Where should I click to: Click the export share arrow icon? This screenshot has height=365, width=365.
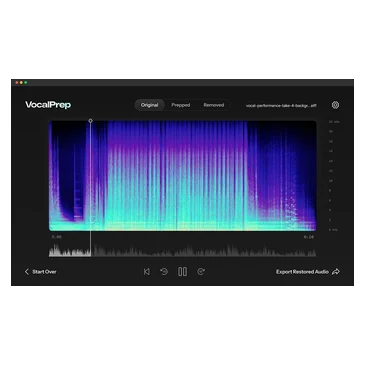(336, 272)
